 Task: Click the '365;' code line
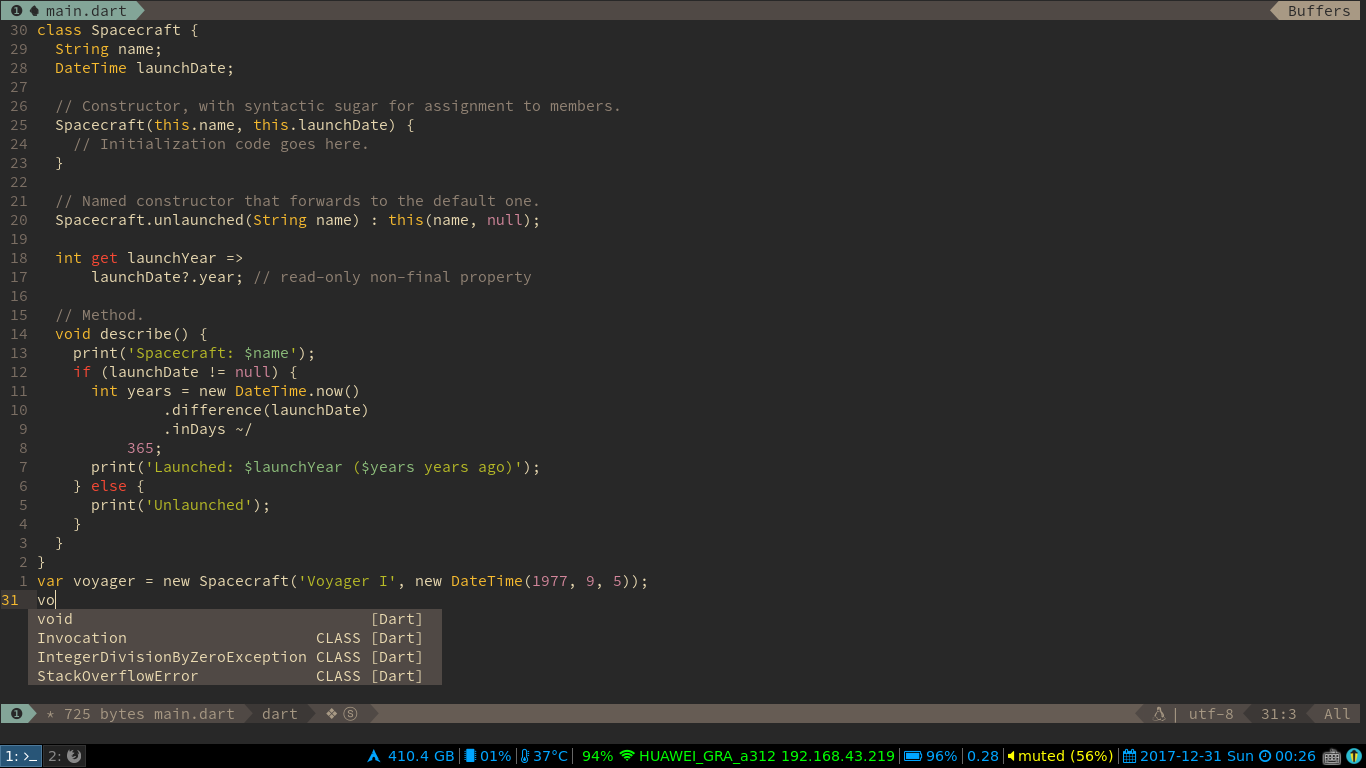144,448
